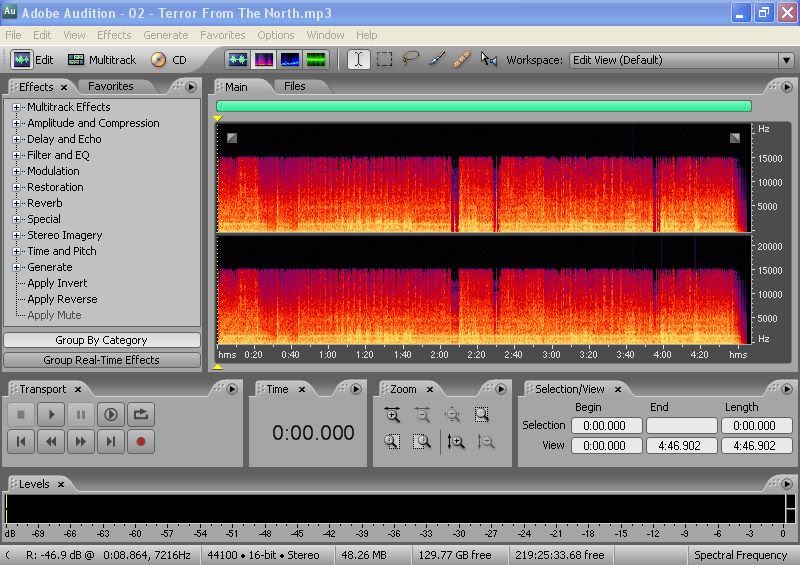Expand Modulation category
800x565 pixels.
(16, 171)
